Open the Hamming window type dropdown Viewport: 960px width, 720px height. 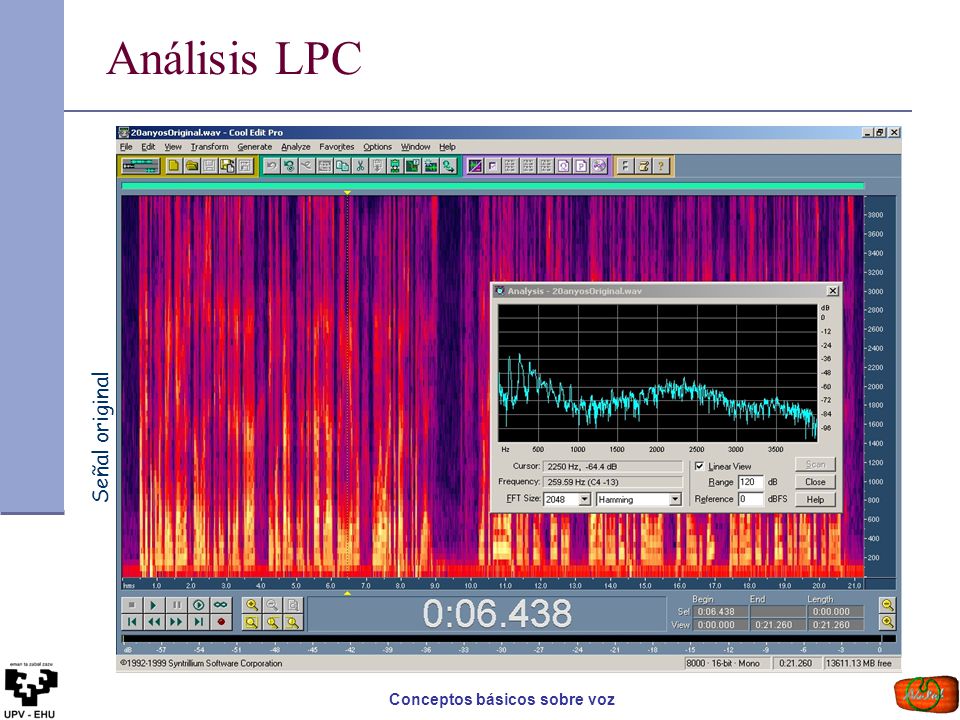pos(675,500)
